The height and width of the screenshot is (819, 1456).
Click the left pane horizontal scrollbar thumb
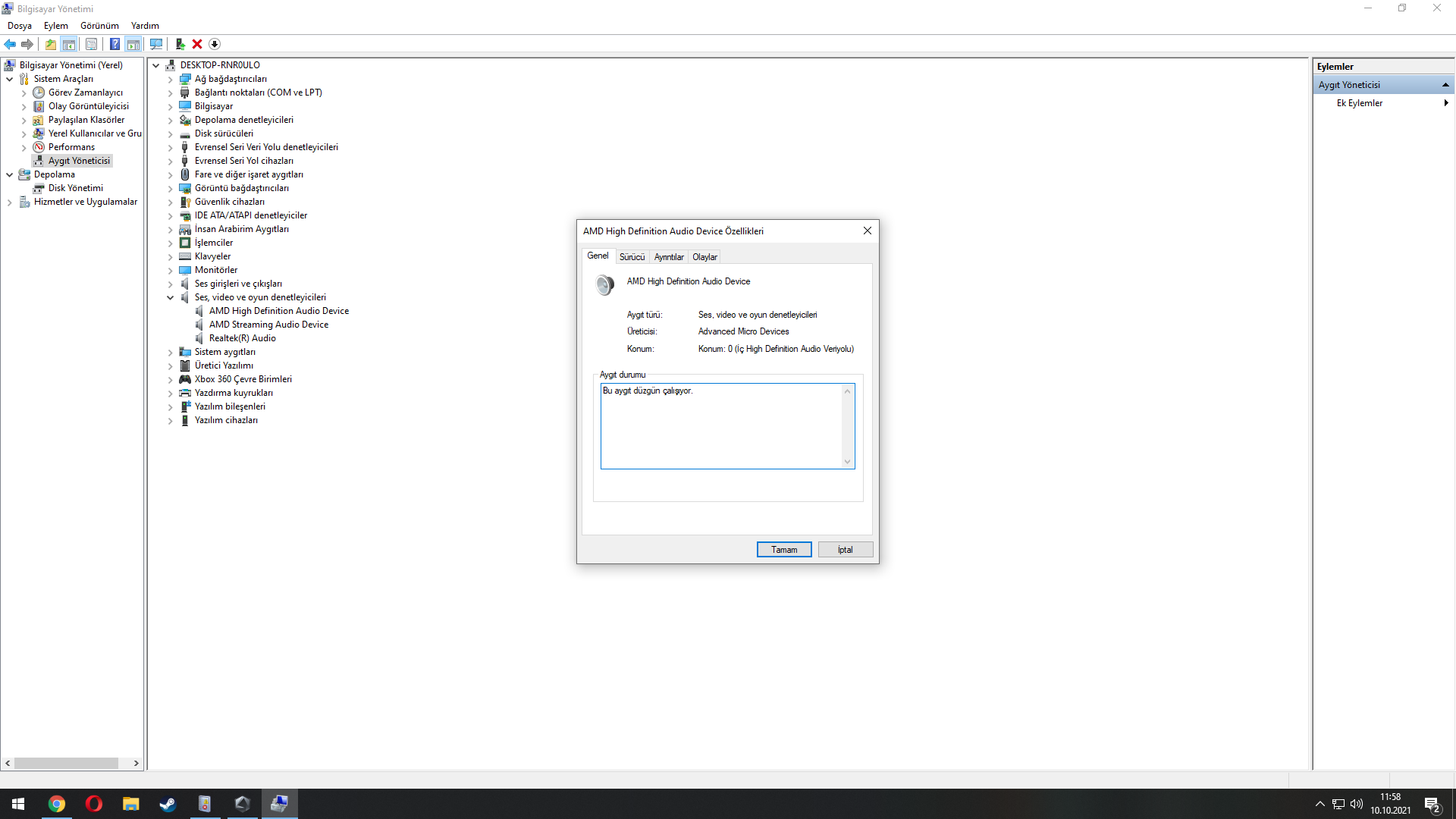[67, 763]
